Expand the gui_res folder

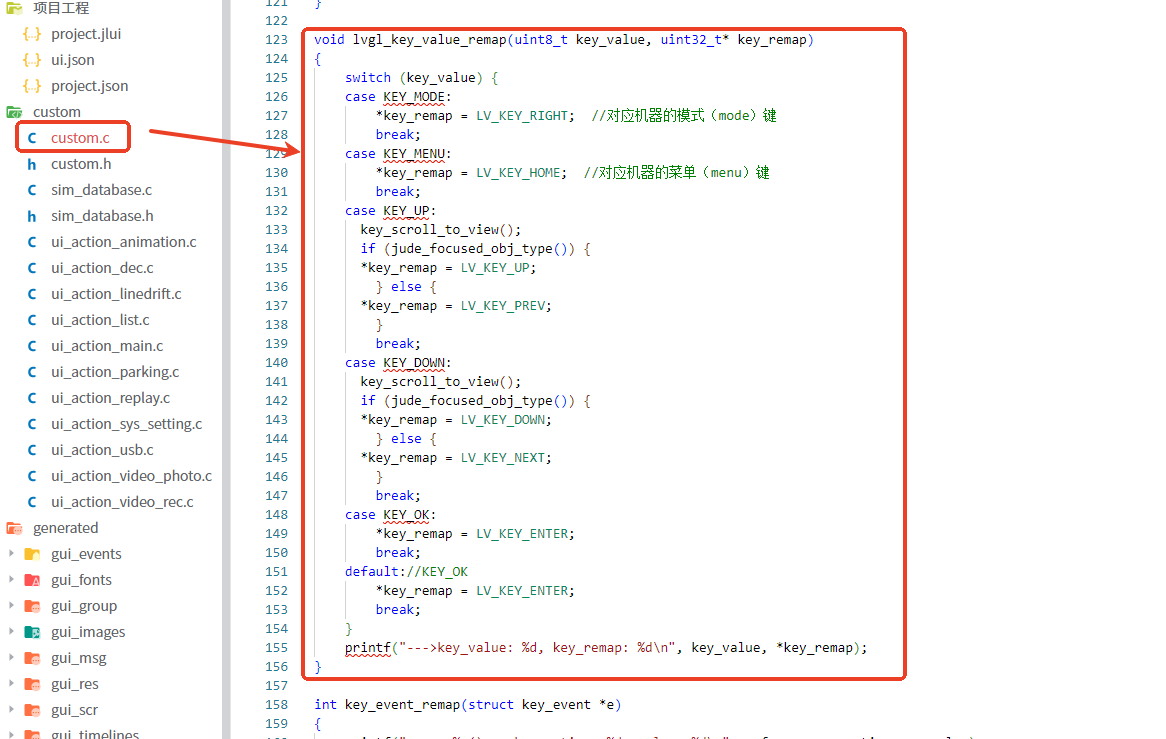point(11,683)
